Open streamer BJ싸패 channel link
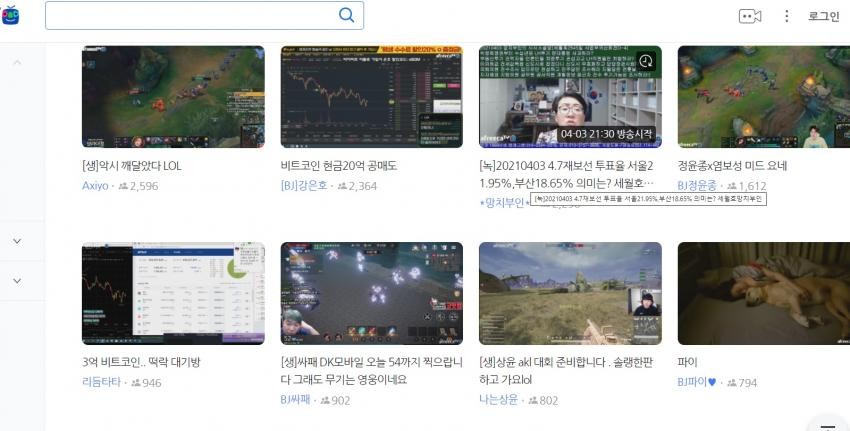Screen dimensions: 850x431 point(295,400)
